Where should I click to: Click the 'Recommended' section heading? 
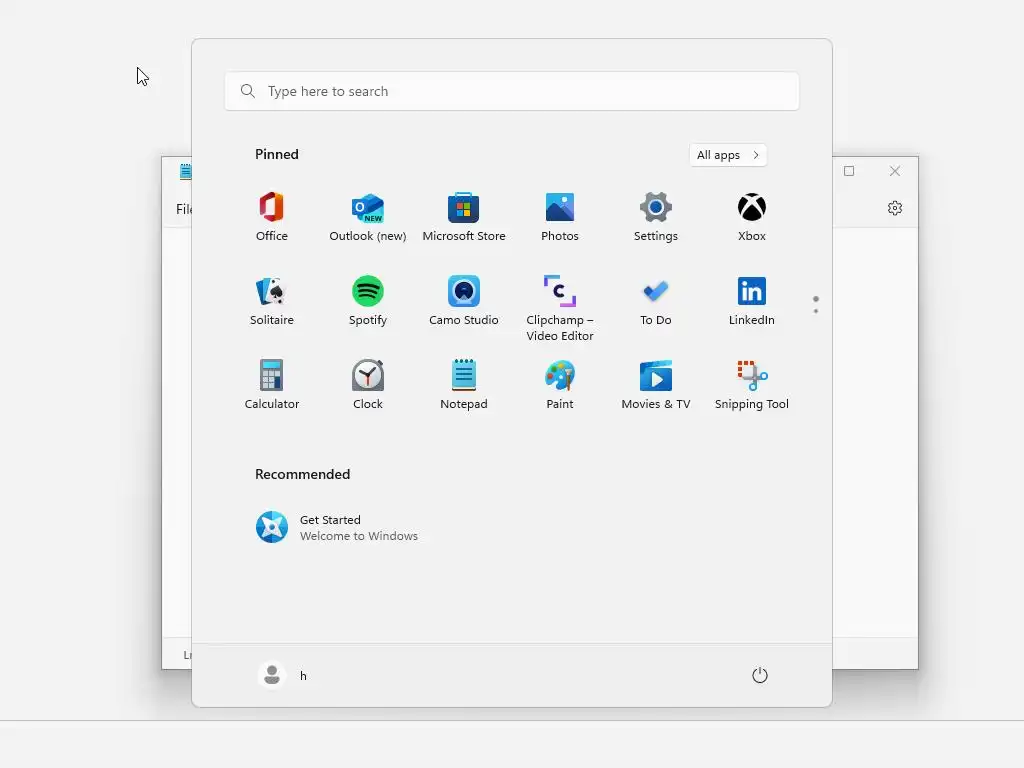pos(302,474)
